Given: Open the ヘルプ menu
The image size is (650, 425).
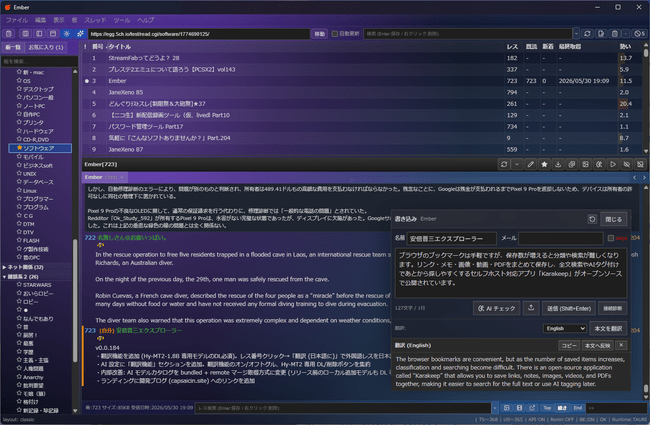Looking at the screenshot, I should coord(146,20).
